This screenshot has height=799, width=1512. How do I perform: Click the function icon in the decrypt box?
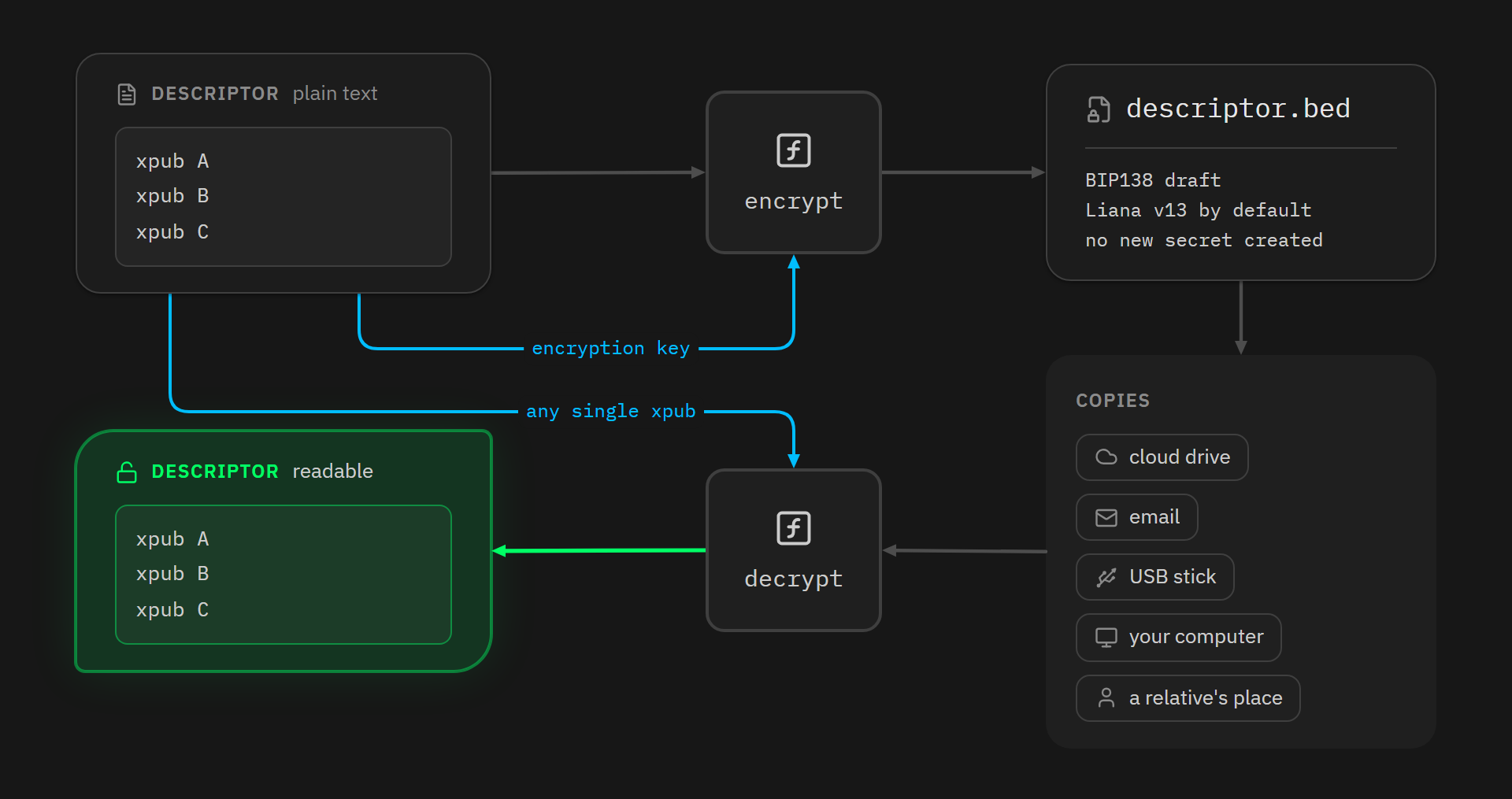793,528
